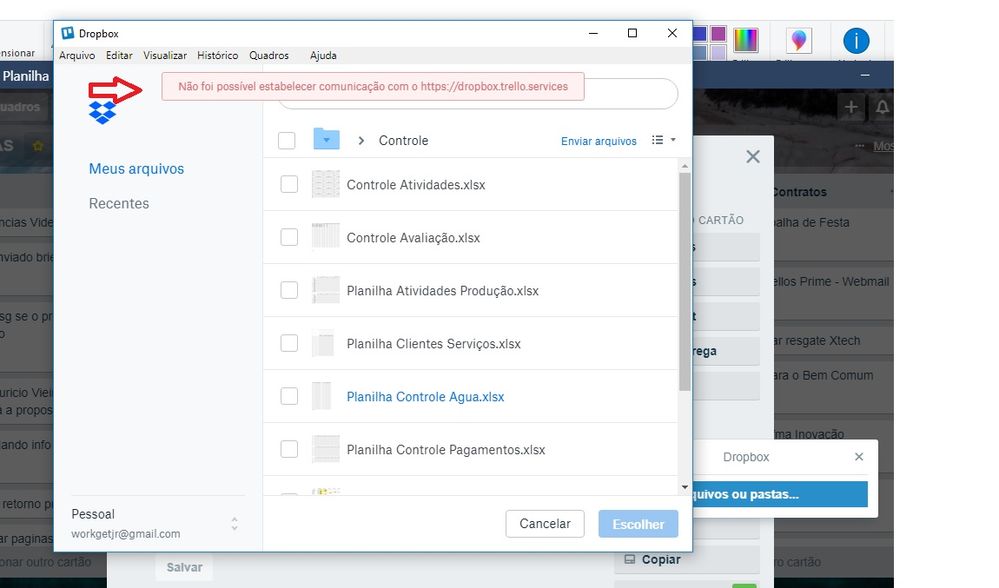Check Planilha Atividades Produção.xlsx checkbox

click(x=289, y=290)
